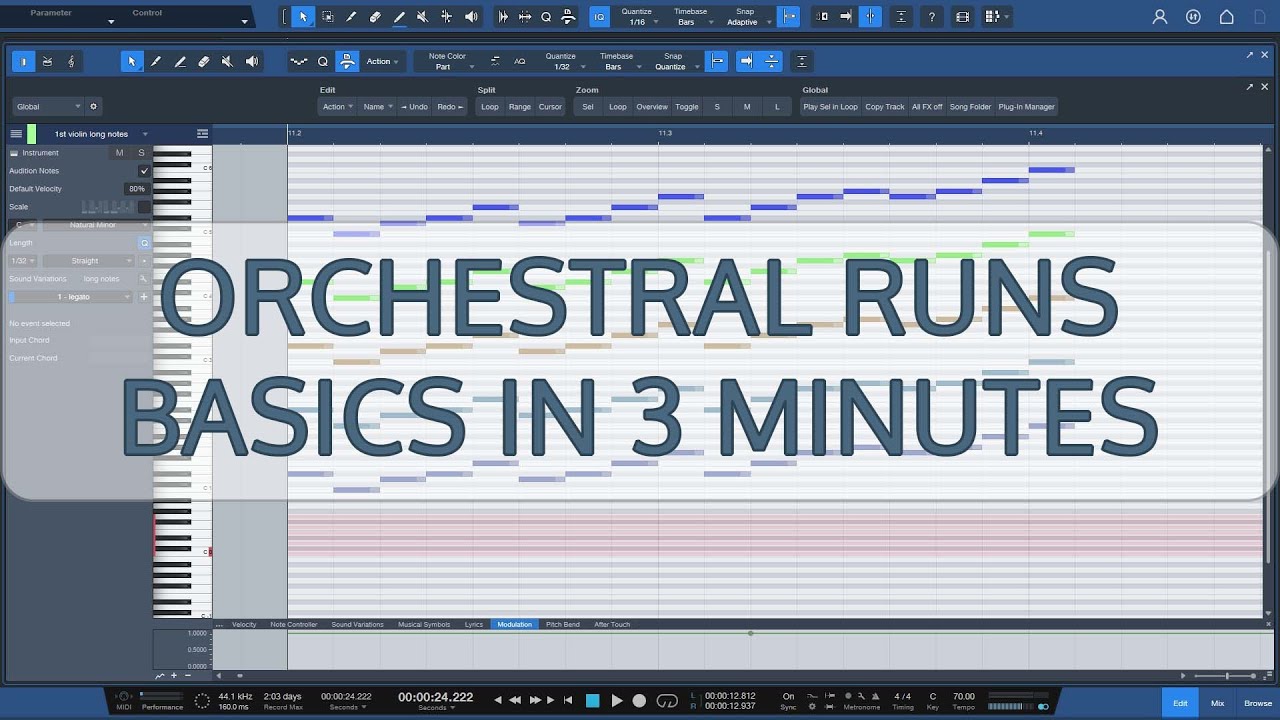
Task: Select the Arrow tool in main toolbar
Action: point(304,17)
